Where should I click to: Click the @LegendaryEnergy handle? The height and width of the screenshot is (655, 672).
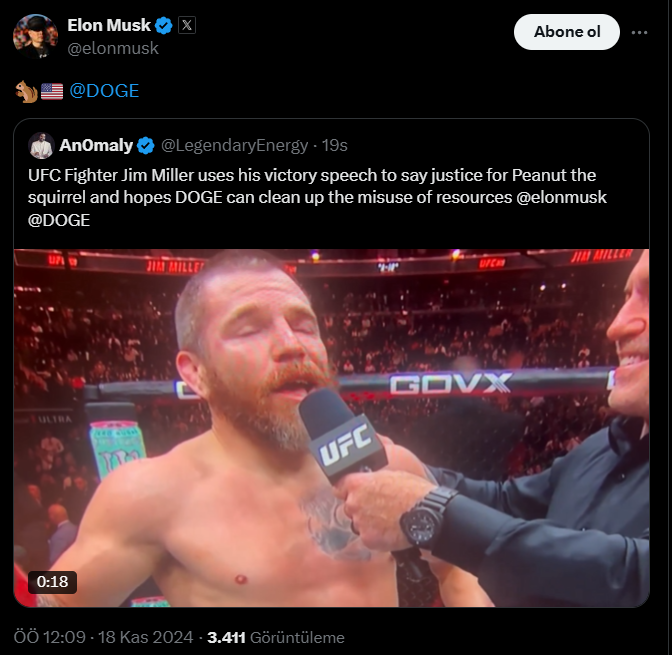(x=234, y=146)
